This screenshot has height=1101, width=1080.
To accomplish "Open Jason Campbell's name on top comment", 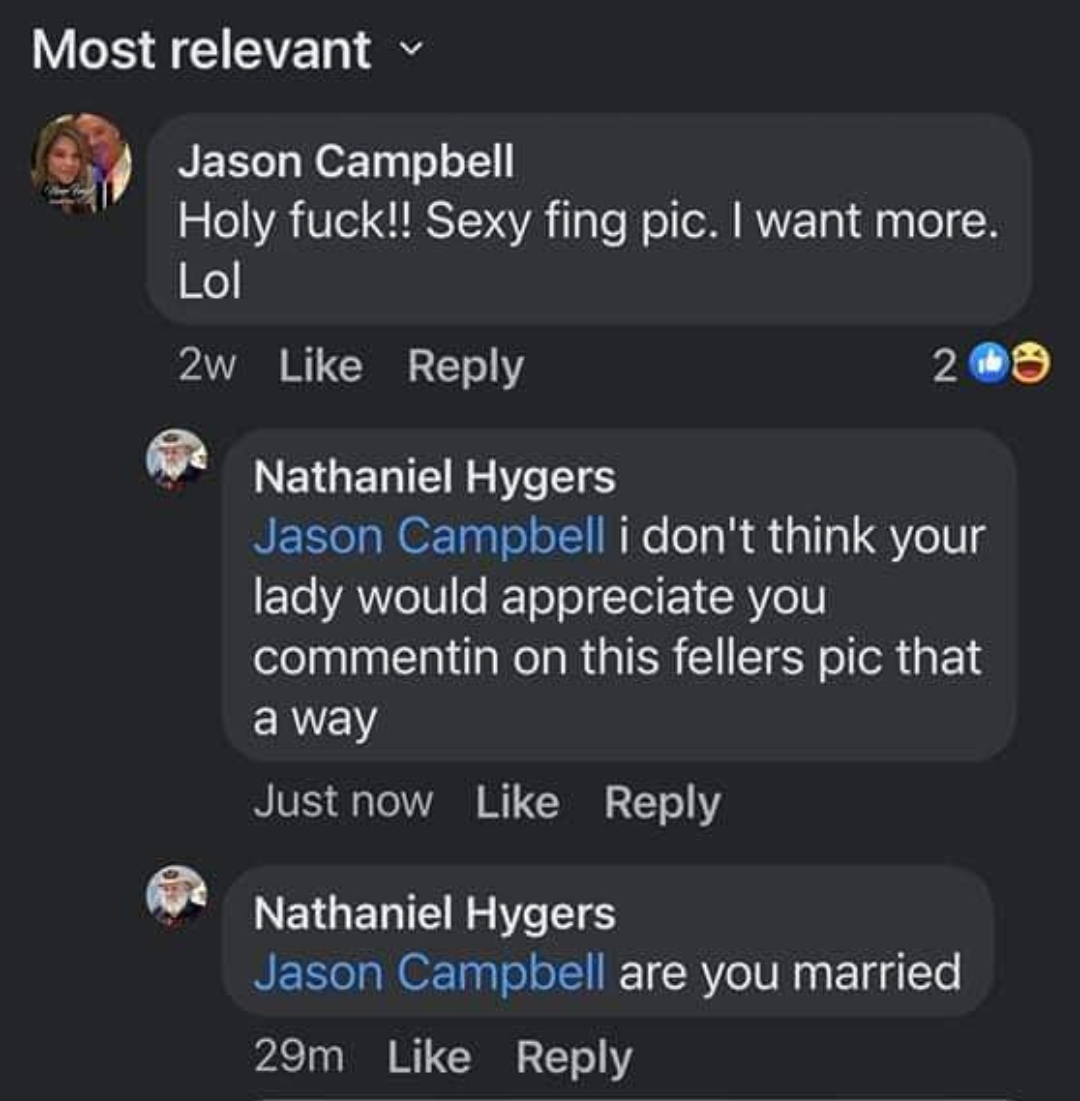I will tap(345, 161).
